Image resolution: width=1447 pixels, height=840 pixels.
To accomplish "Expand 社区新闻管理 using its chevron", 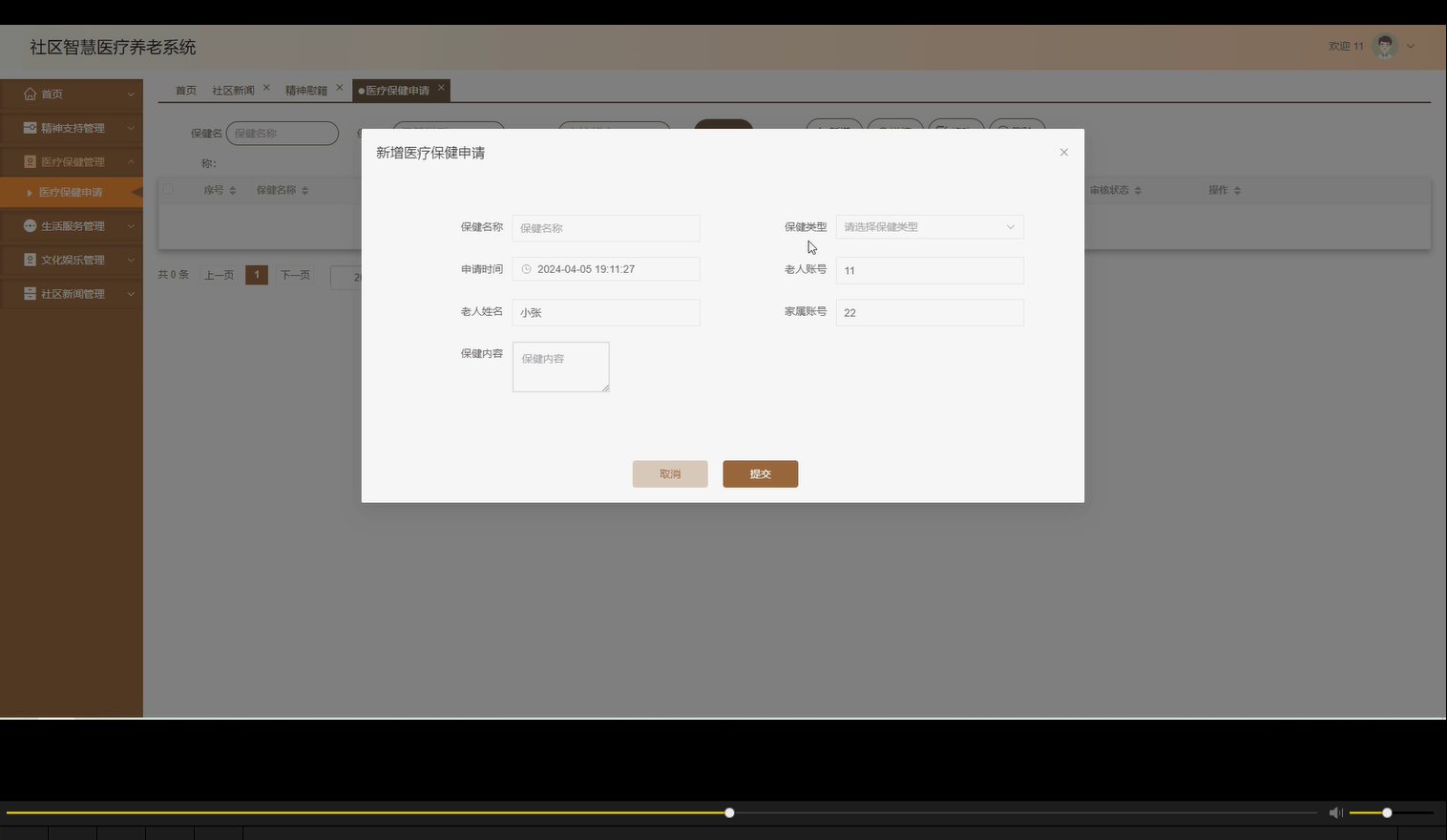I will click(131, 294).
